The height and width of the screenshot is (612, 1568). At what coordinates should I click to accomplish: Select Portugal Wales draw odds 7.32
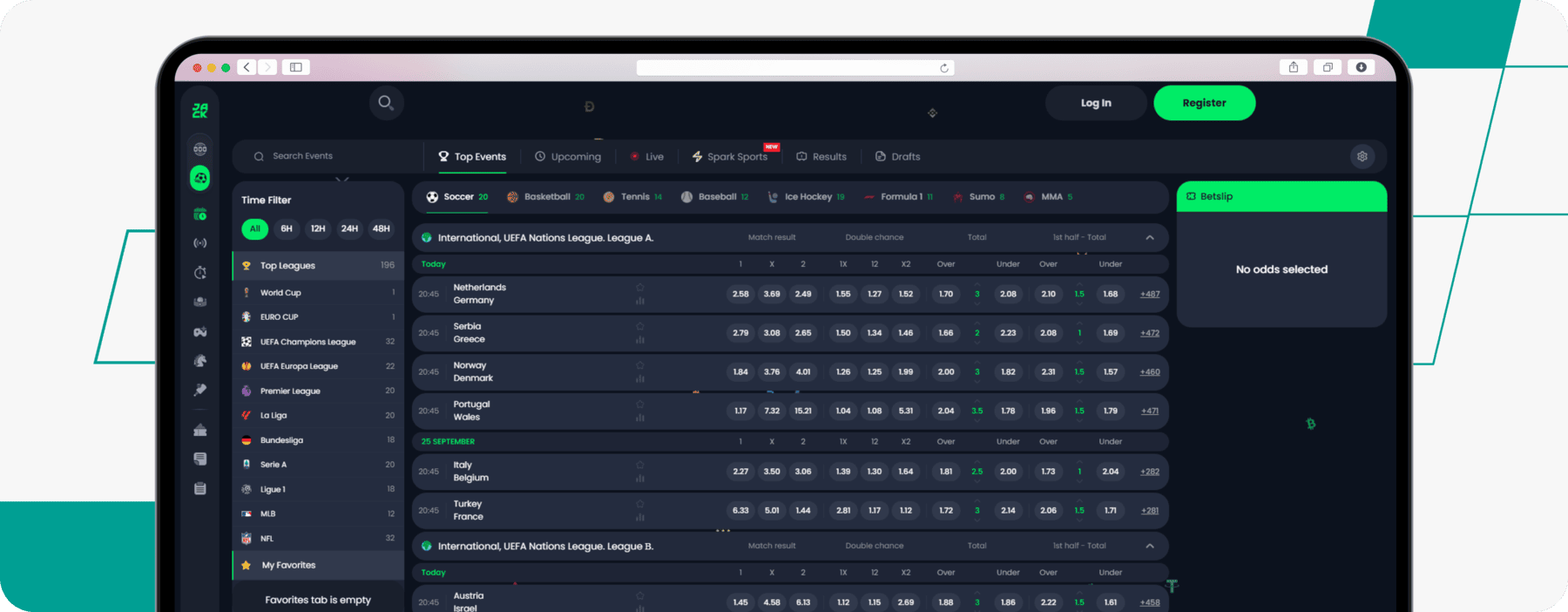[772, 411]
